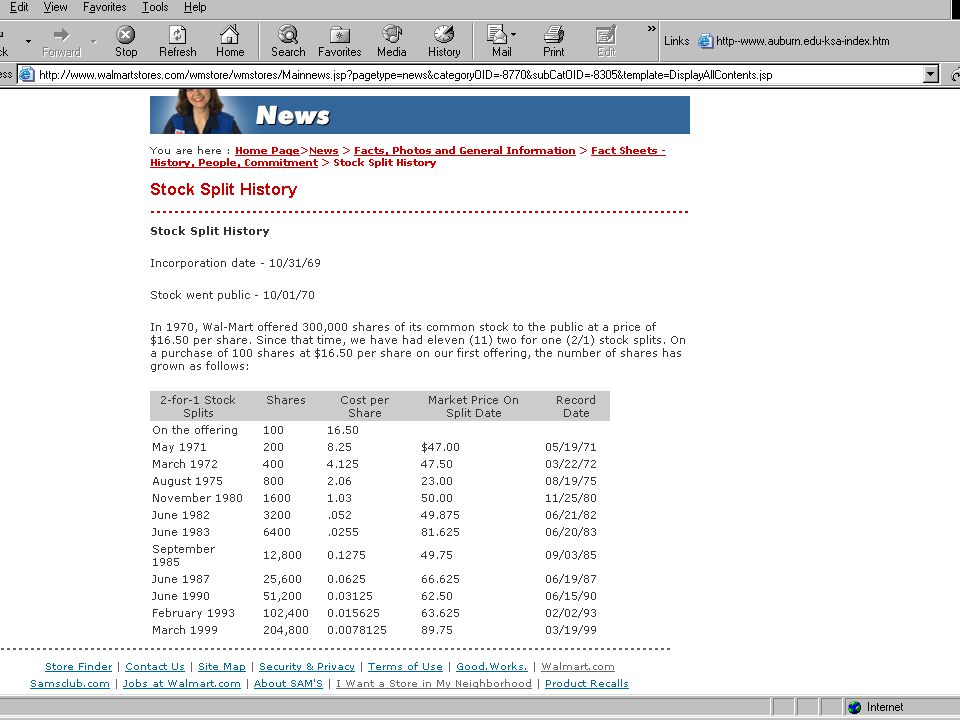Viewport: 960px width, 720px height.
Task: Click the red Stock Split History heading
Action: [x=223, y=189]
